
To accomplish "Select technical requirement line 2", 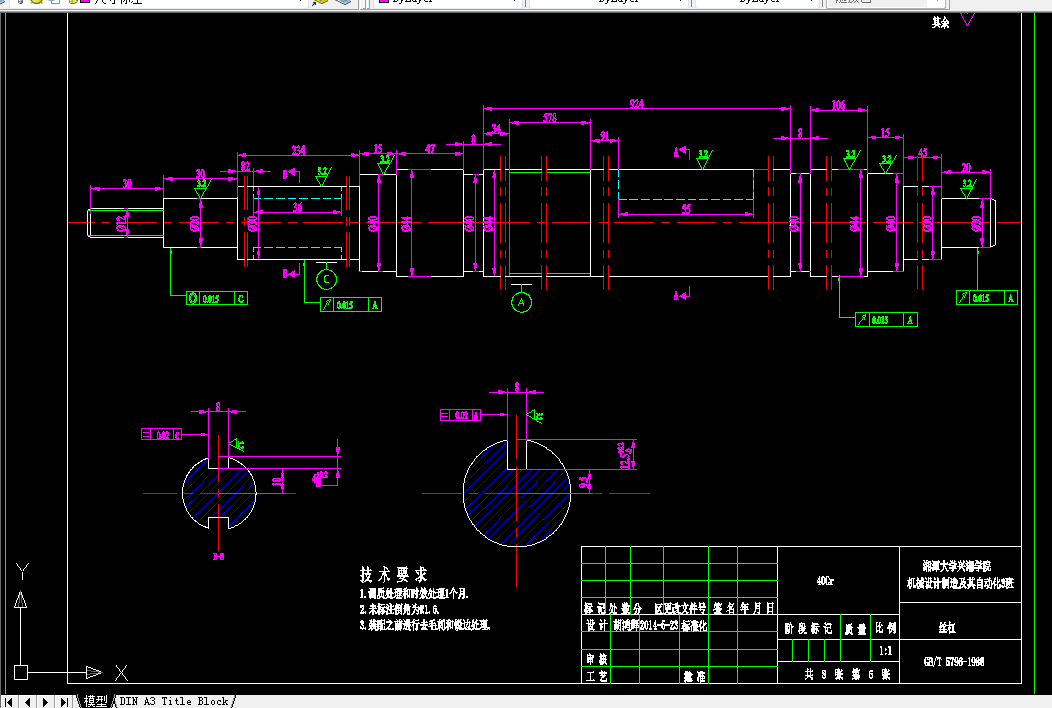I will click(x=399, y=609).
